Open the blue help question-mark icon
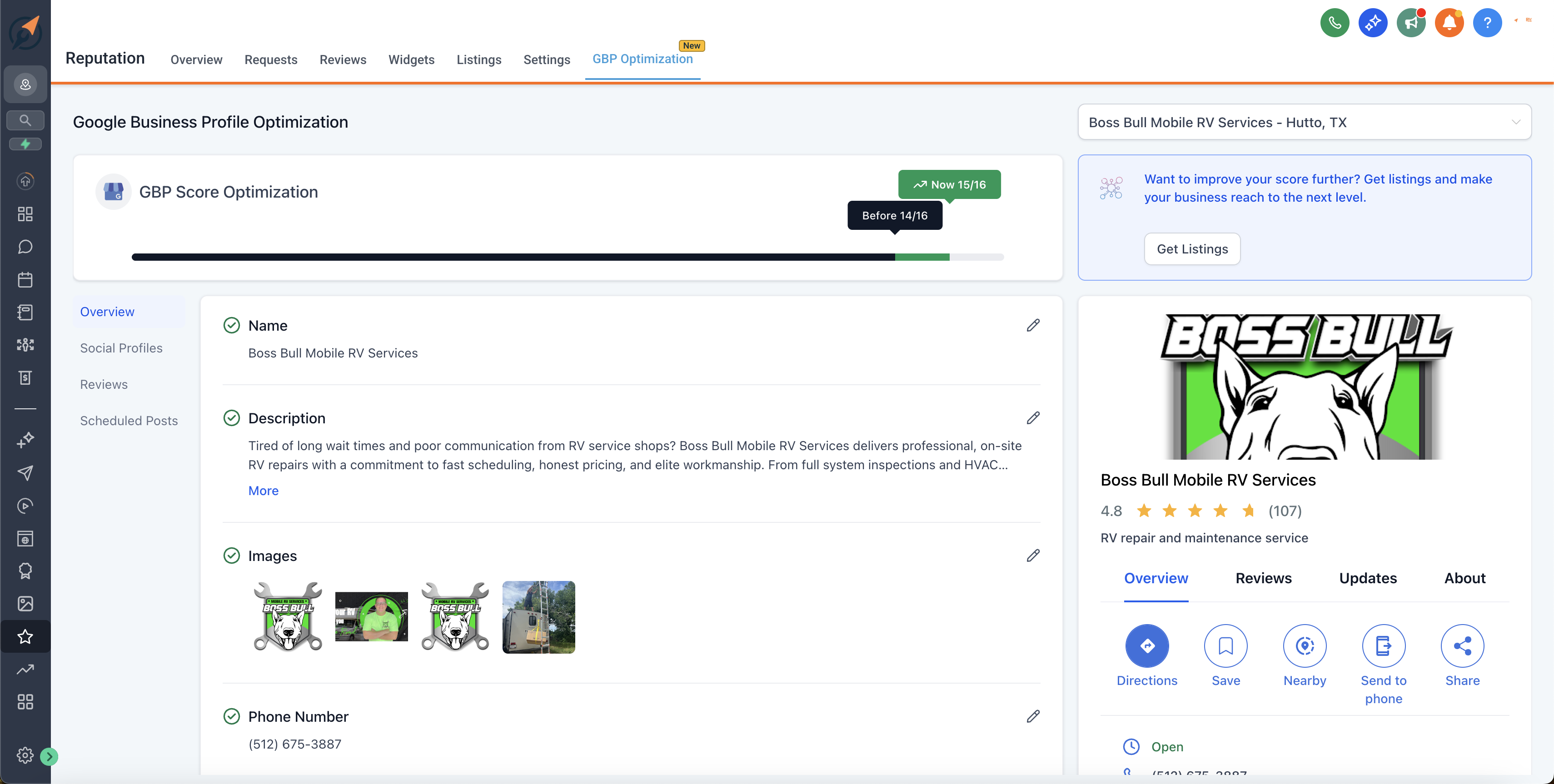1554x784 pixels. point(1487,23)
